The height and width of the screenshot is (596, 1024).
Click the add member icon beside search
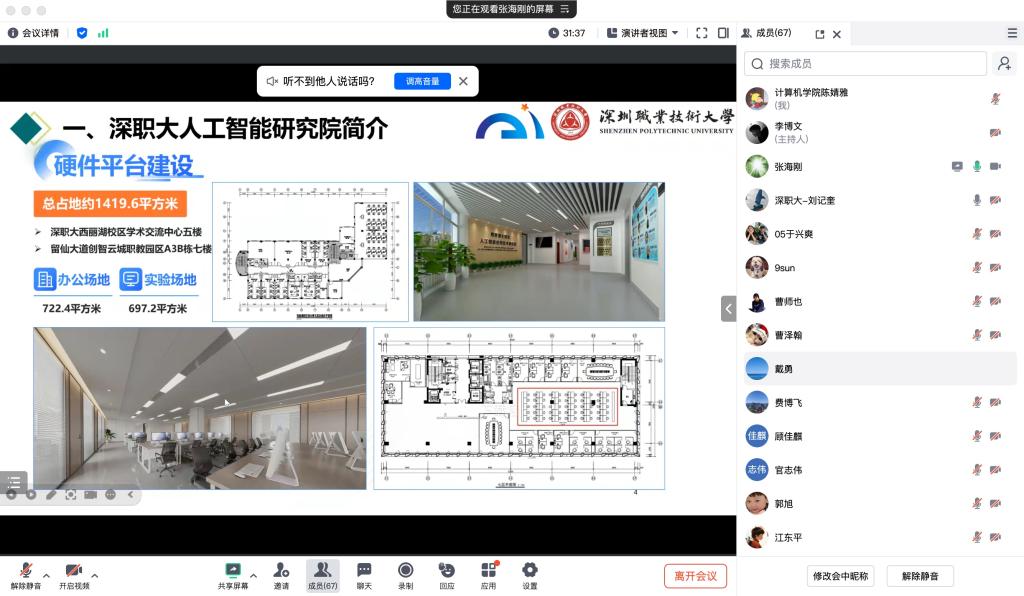1004,64
